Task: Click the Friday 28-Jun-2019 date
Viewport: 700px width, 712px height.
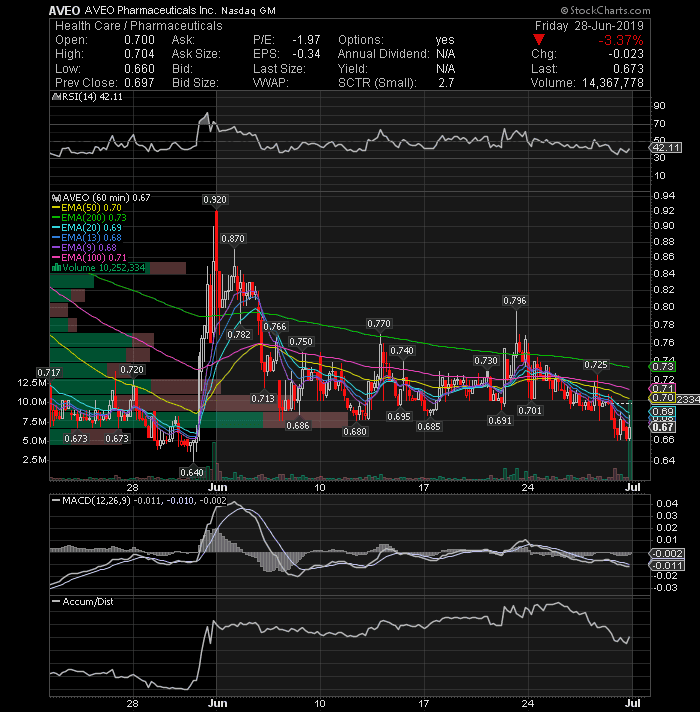Action: (589, 26)
